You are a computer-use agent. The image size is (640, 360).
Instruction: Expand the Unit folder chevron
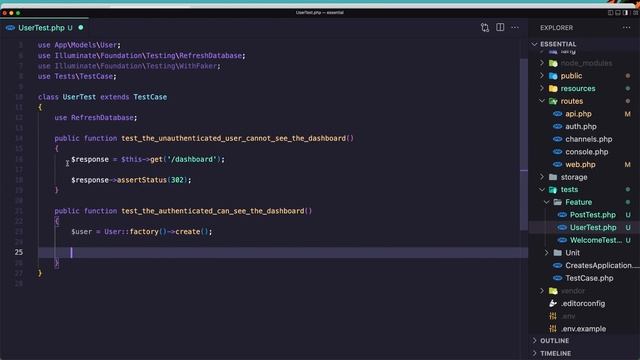click(x=547, y=253)
